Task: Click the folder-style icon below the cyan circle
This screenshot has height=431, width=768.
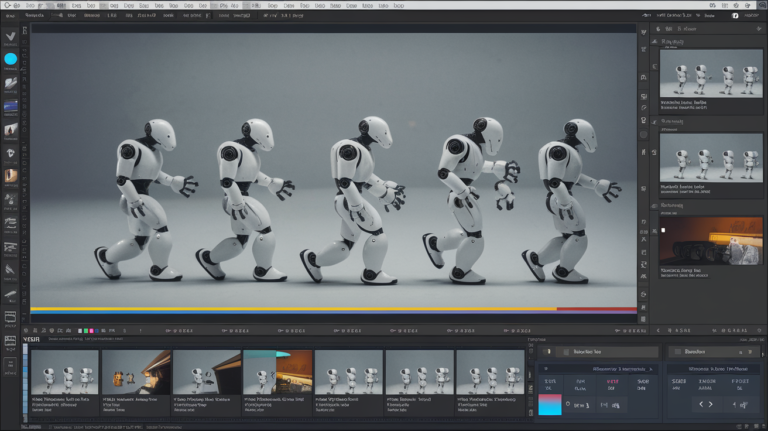Action: pos(11,83)
